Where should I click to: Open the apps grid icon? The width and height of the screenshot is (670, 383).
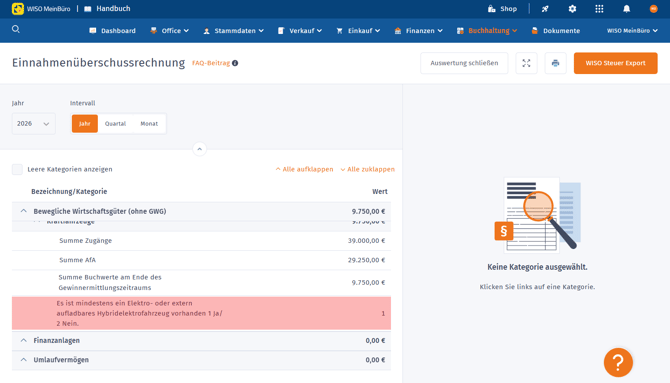pyautogui.click(x=599, y=9)
